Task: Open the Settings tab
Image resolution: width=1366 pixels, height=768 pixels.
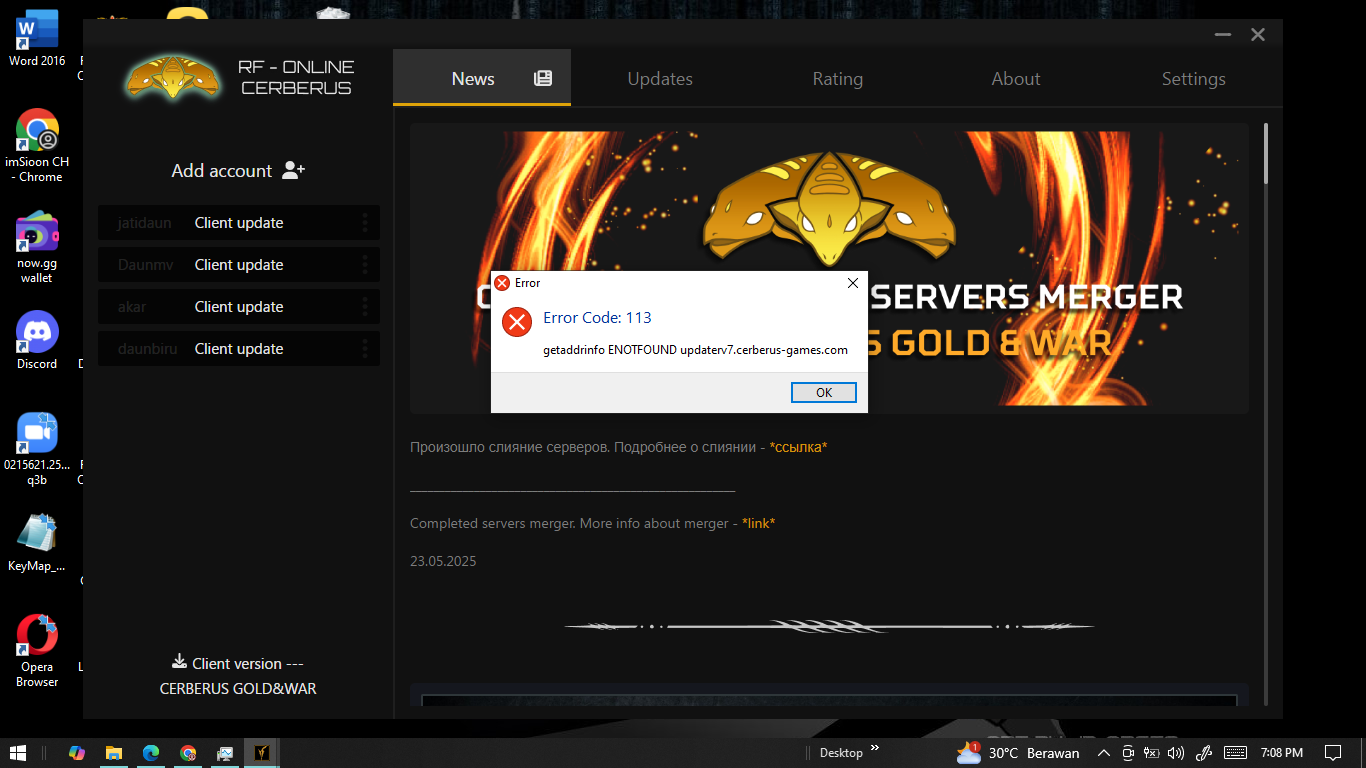Action: pos(1193,79)
